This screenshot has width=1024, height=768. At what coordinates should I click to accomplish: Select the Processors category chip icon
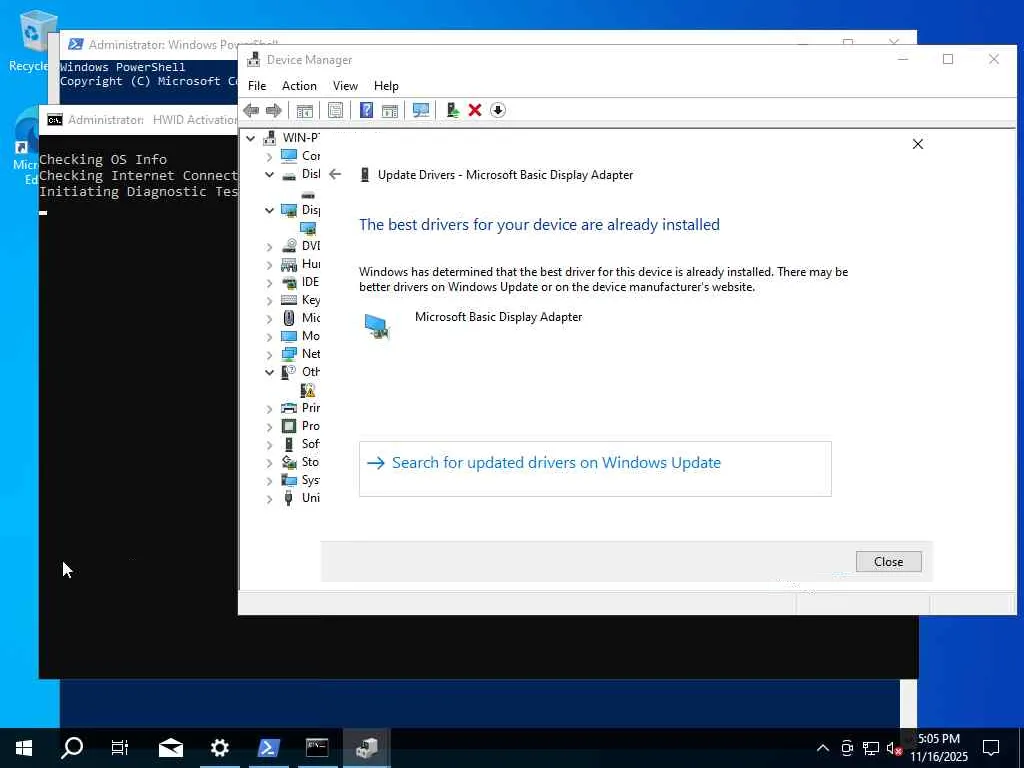click(289, 426)
